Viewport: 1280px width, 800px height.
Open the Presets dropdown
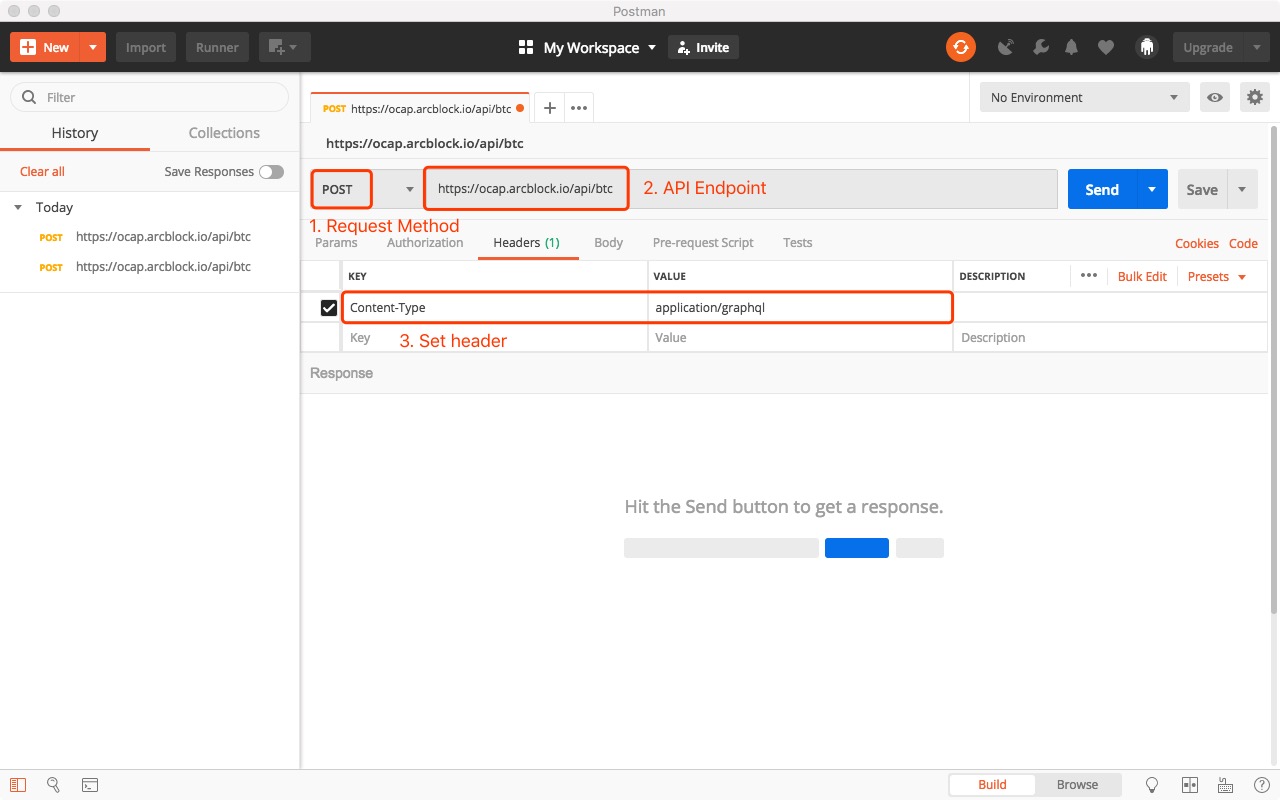click(1217, 276)
